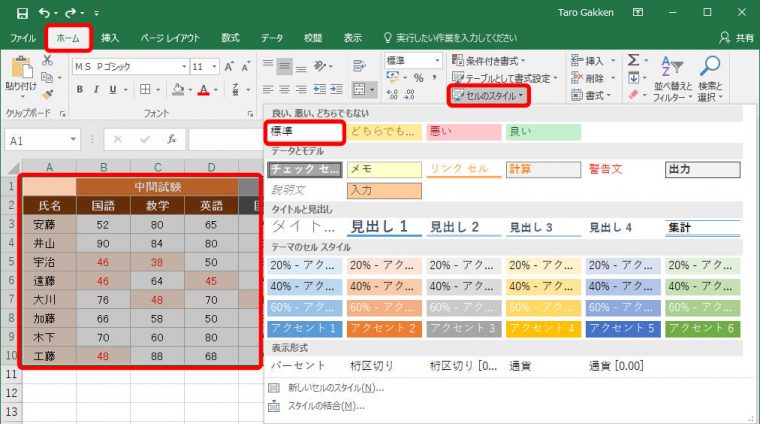This screenshot has width=760, height=424.
Task: Choose スタイルの結合(M)...
Action: point(317,406)
